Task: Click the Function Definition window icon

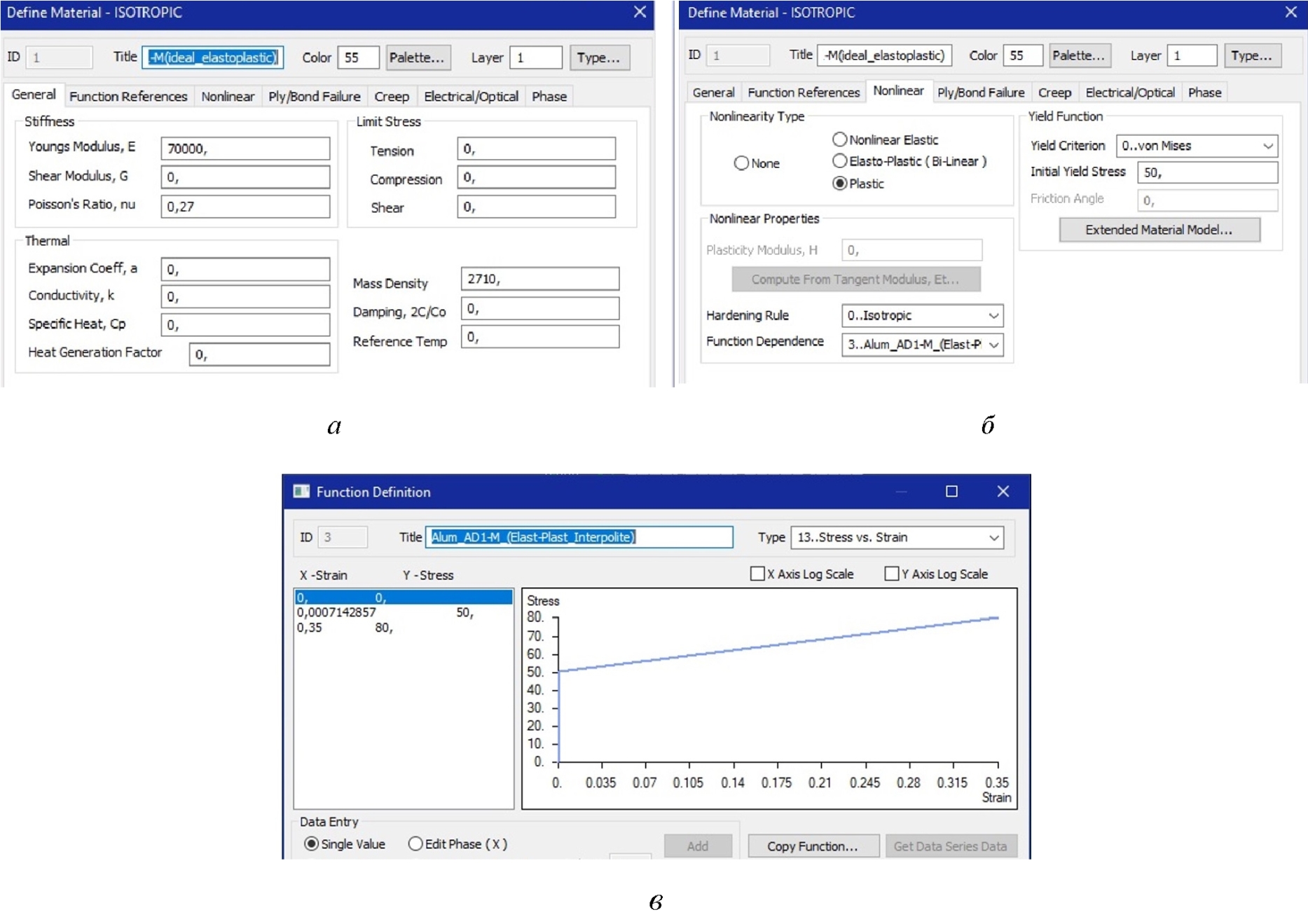Action: pyautogui.click(x=301, y=492)
